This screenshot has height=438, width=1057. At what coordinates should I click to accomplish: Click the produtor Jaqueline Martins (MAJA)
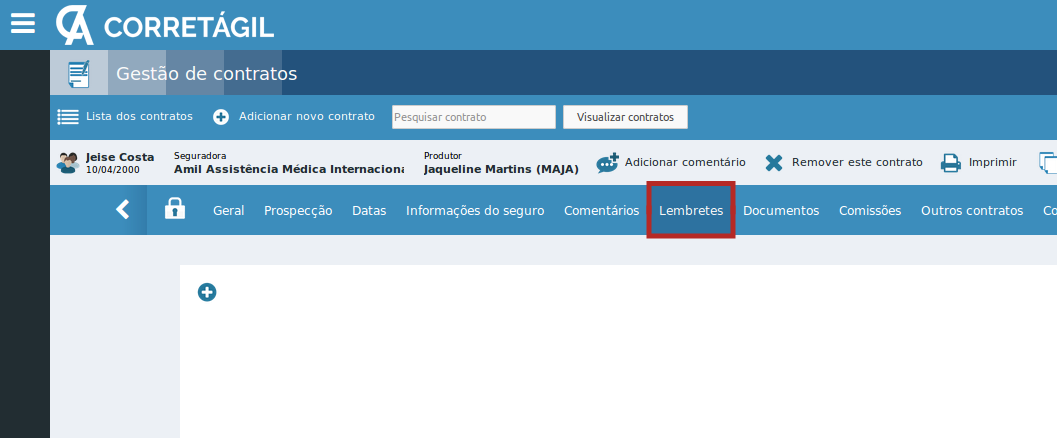coord(501,169)
